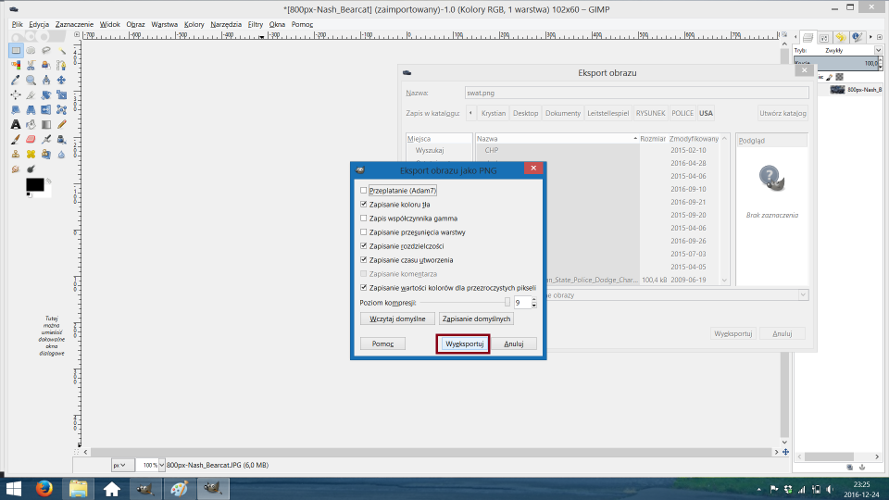Switch to the Undo History dock tab
The image size is (889, 500).
point(840,37)
